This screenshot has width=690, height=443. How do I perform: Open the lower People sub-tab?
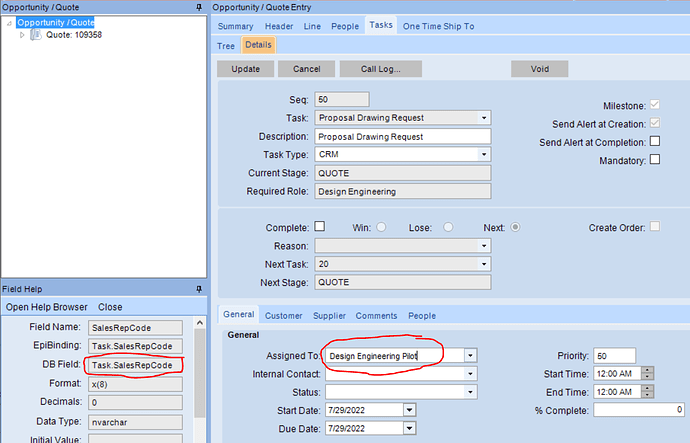(422, 316)
